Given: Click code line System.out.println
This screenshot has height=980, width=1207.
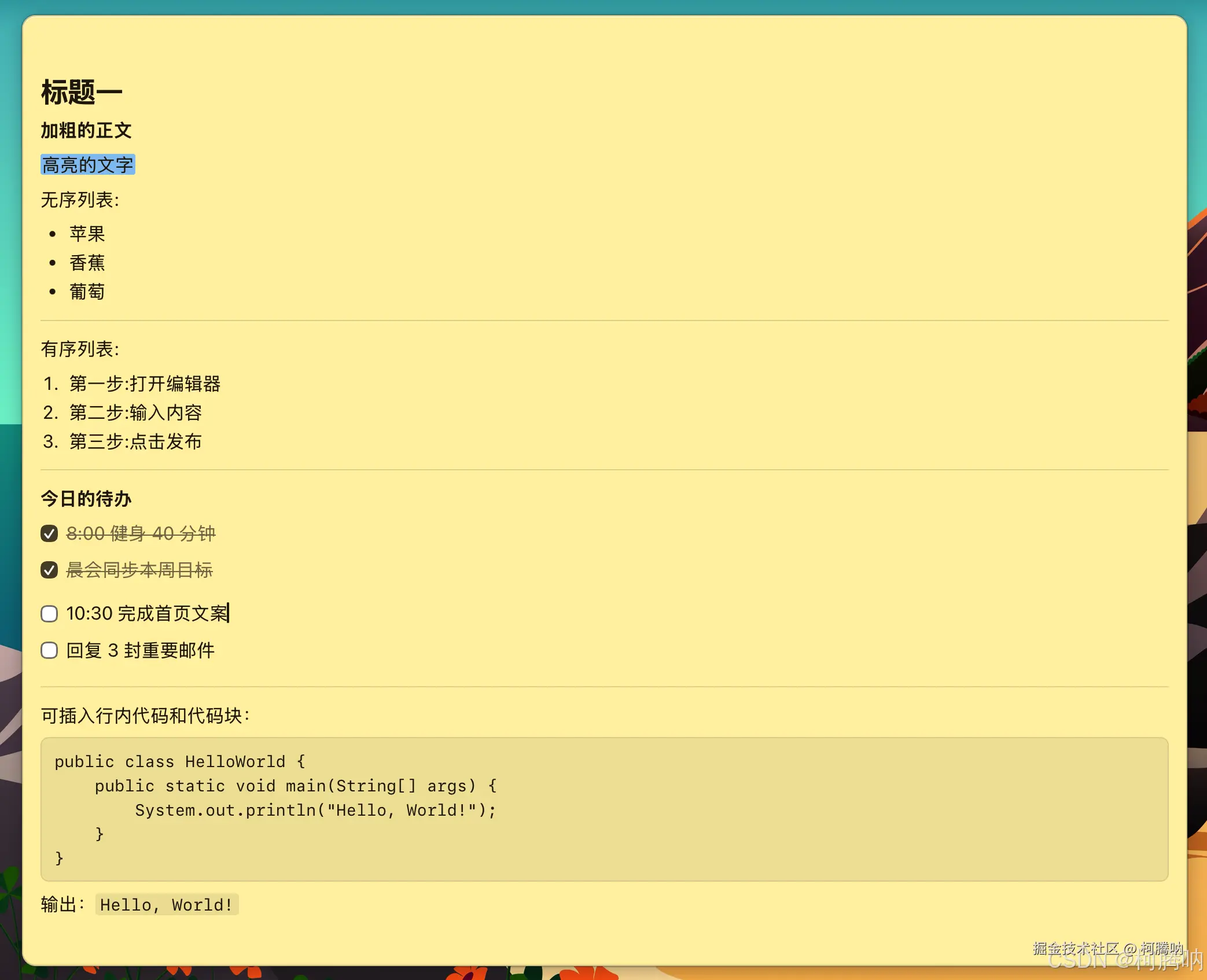Looking at the screenshot, I should coord(316,810).
